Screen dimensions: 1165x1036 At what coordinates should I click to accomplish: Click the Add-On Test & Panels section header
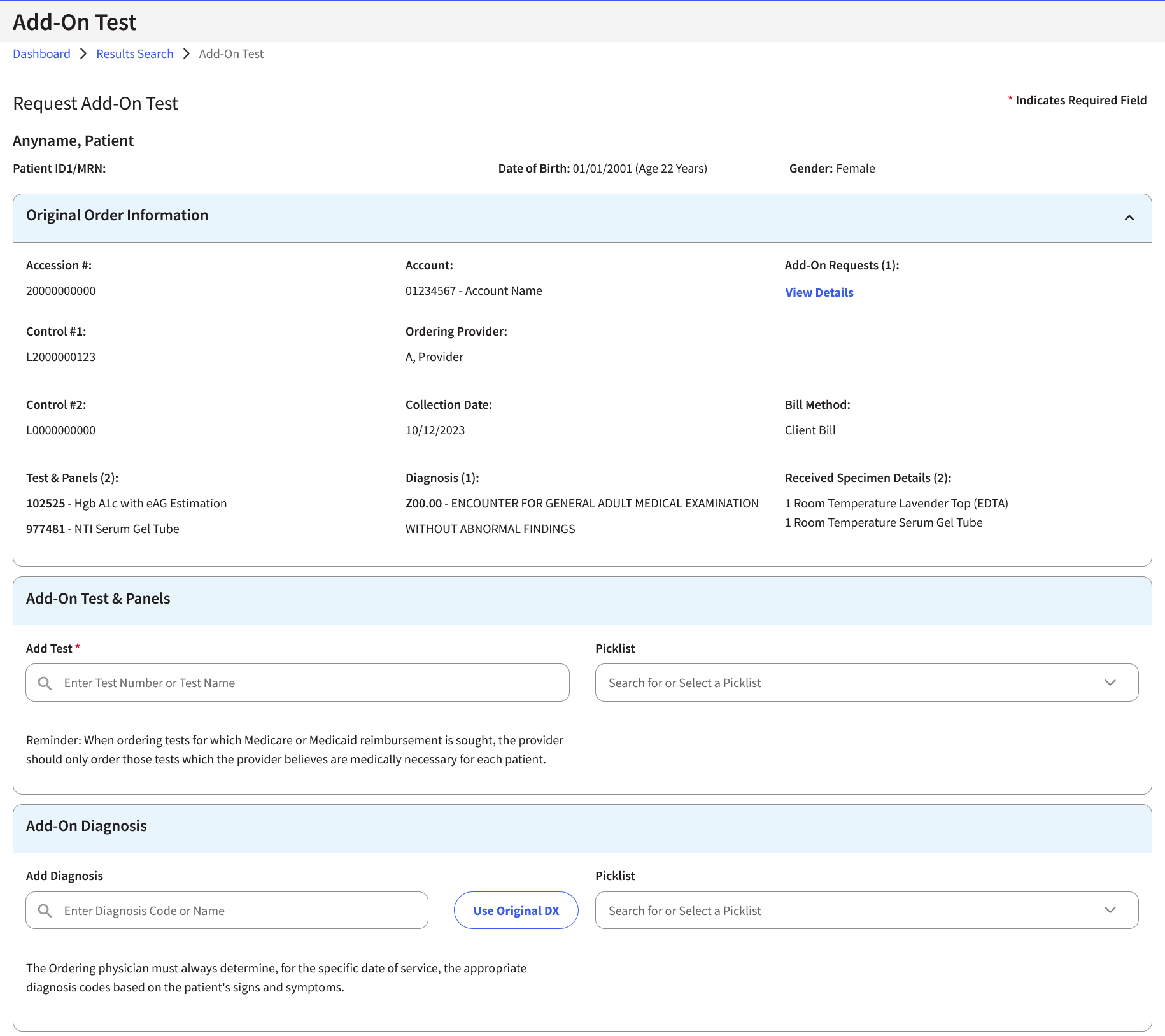[98, 599]
